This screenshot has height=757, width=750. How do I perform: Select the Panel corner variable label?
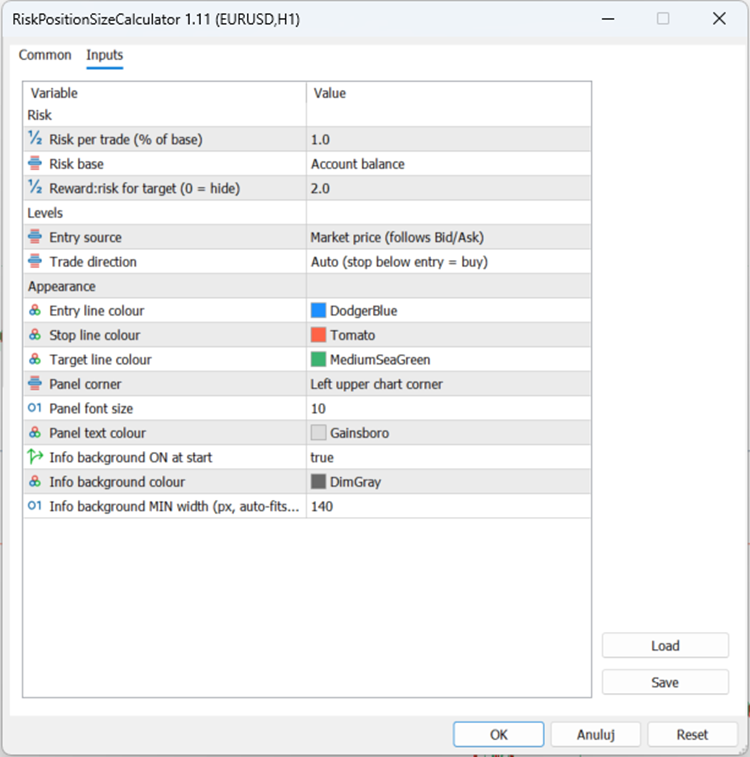tap(85, 384)
